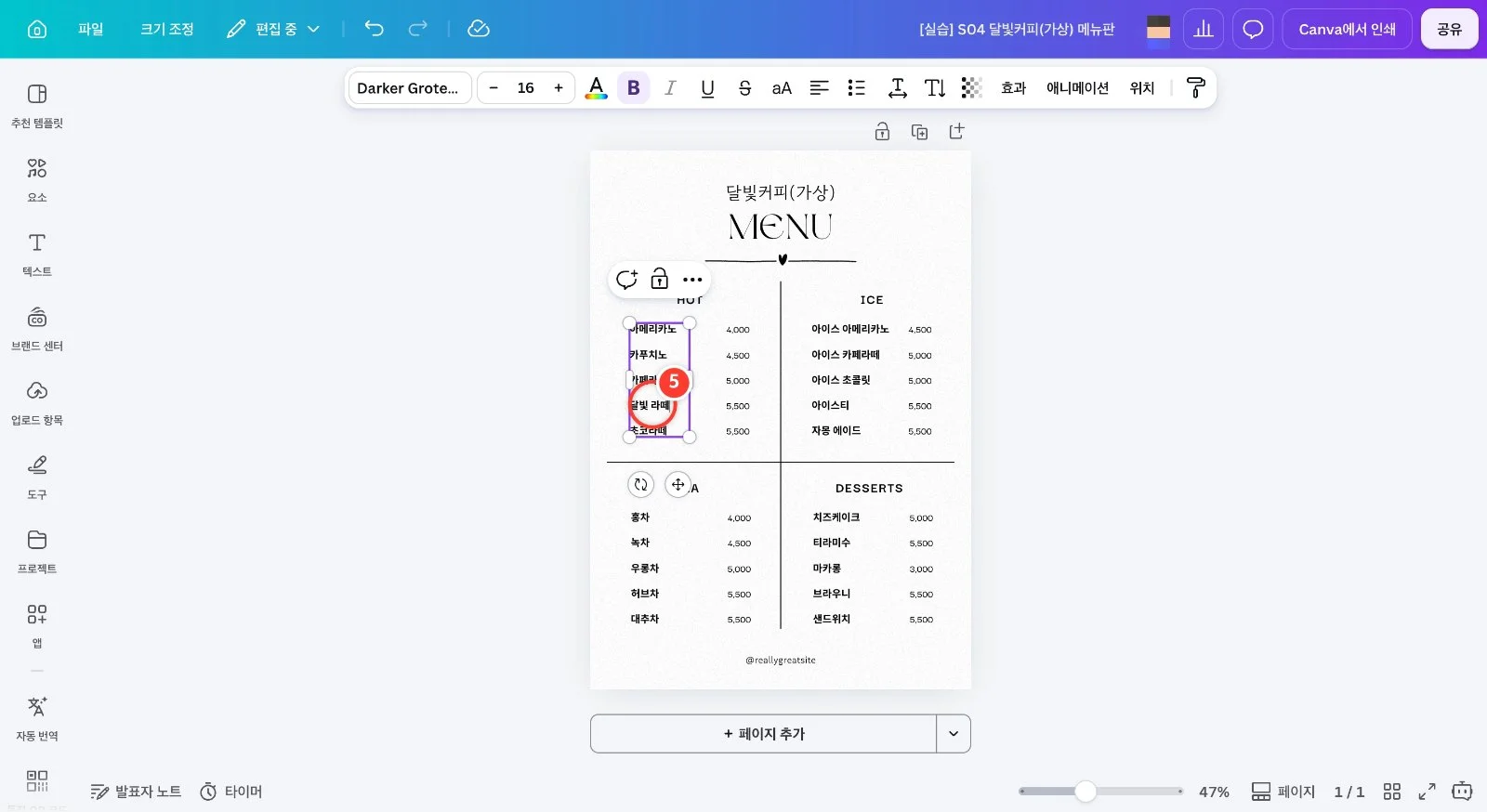
Task: Open 위치 position panel
Action: point(1141,88)
